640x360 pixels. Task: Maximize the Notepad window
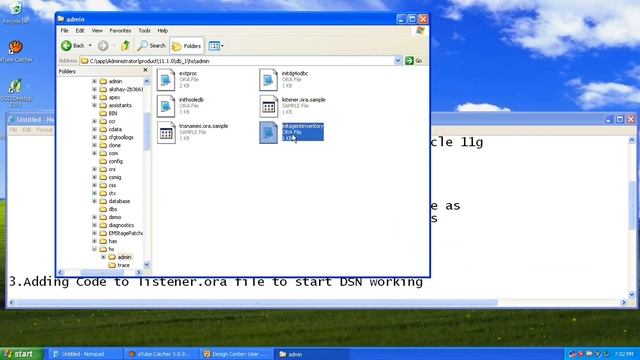(x=620, y=119)
